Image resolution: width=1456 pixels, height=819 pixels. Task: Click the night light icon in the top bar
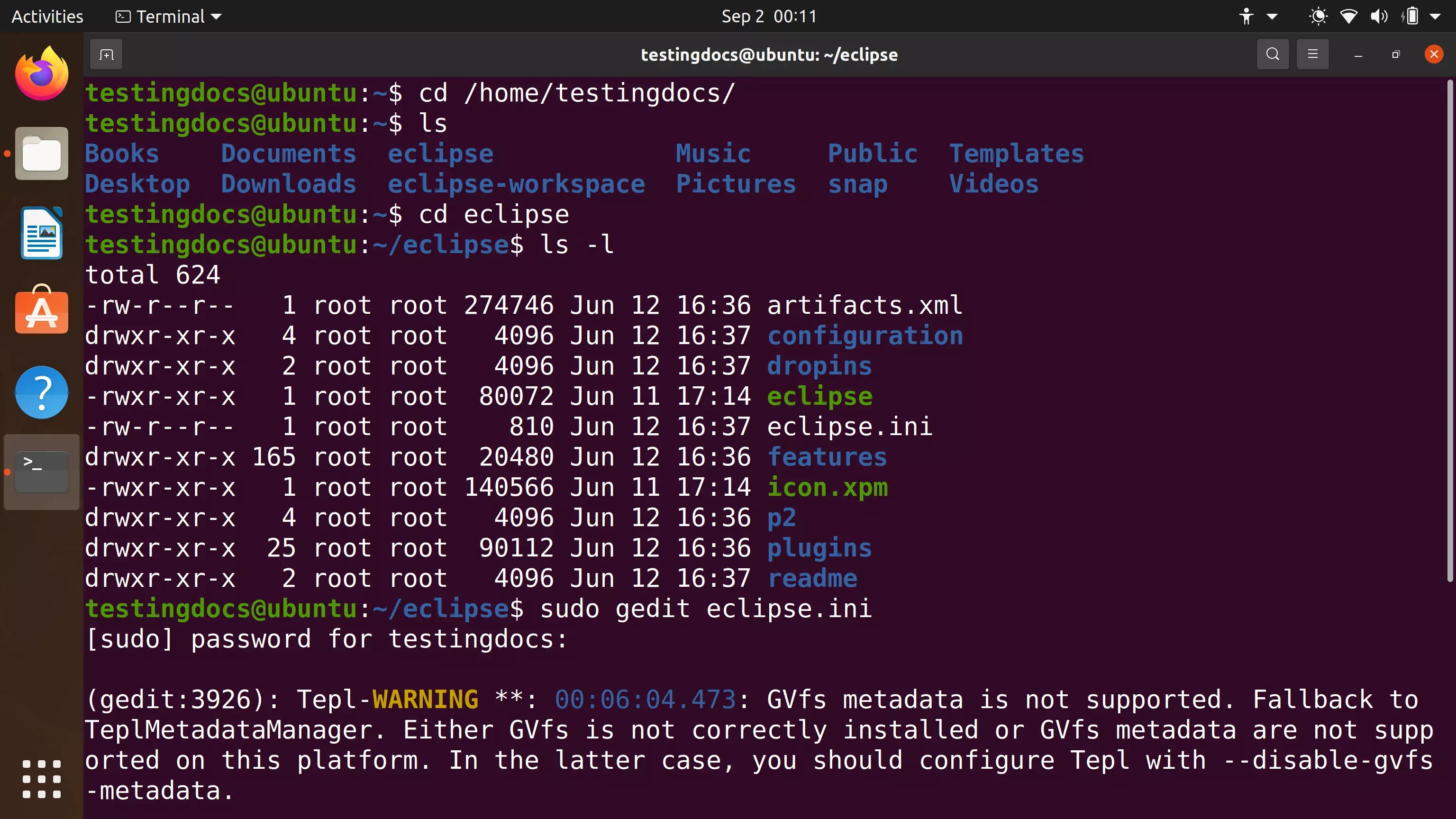click(x=1318, y=16)
